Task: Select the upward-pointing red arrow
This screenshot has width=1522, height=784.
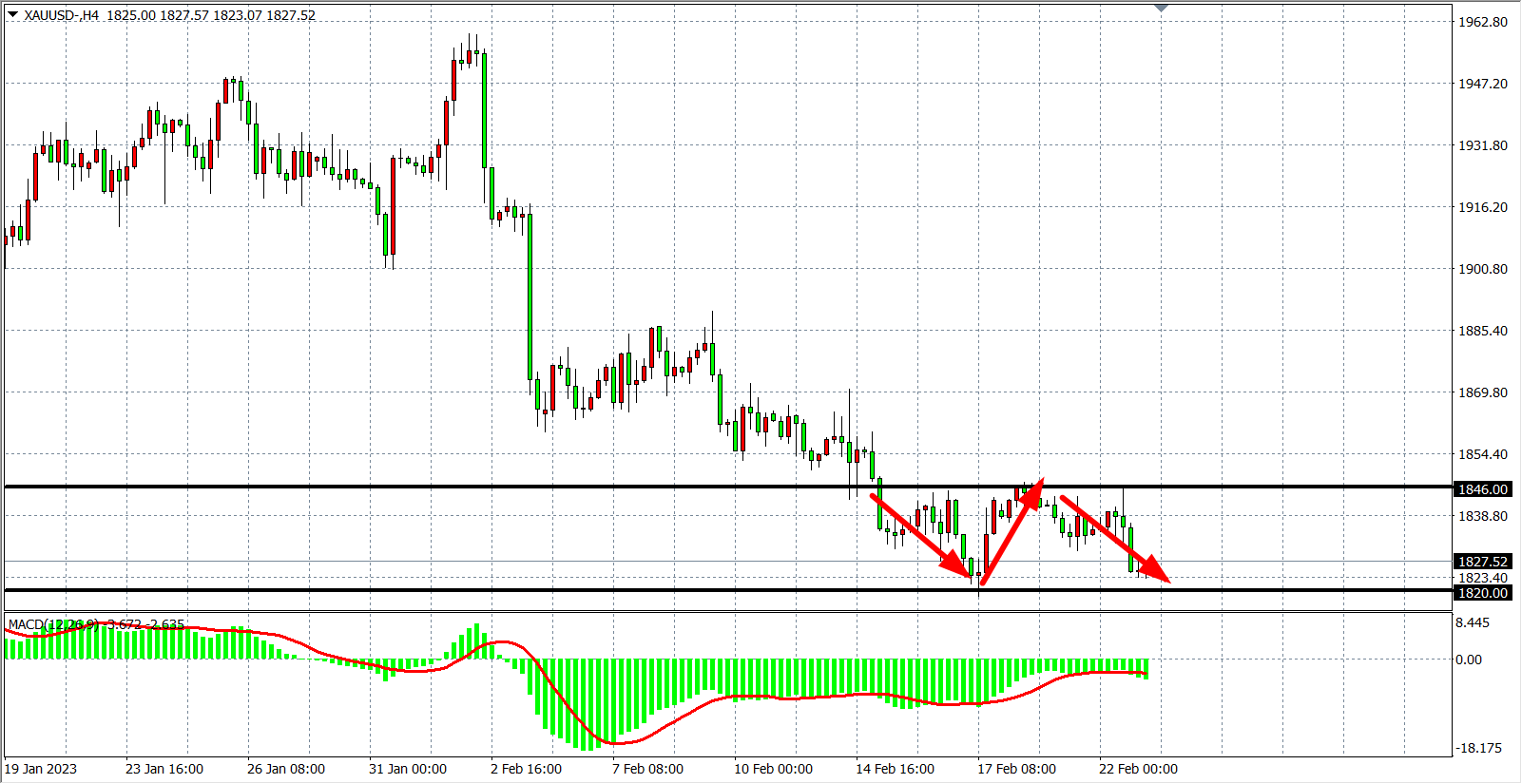Action: (x=1011, y=533)
